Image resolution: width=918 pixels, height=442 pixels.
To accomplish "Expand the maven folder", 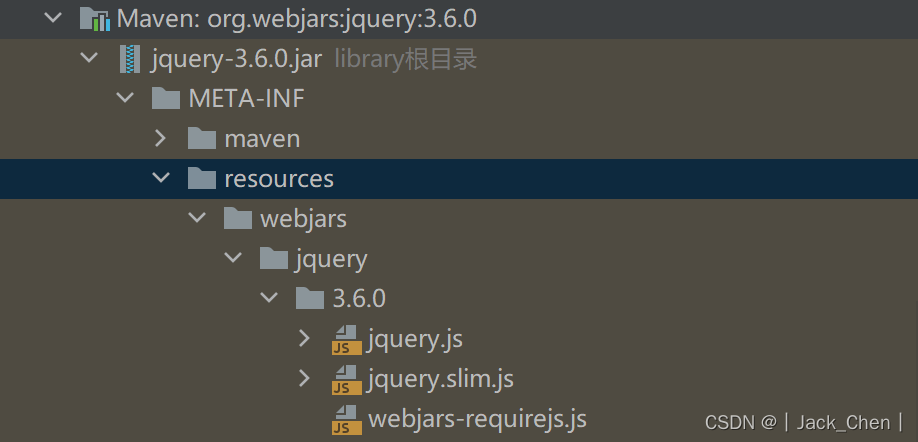I will tap(160, 138).
